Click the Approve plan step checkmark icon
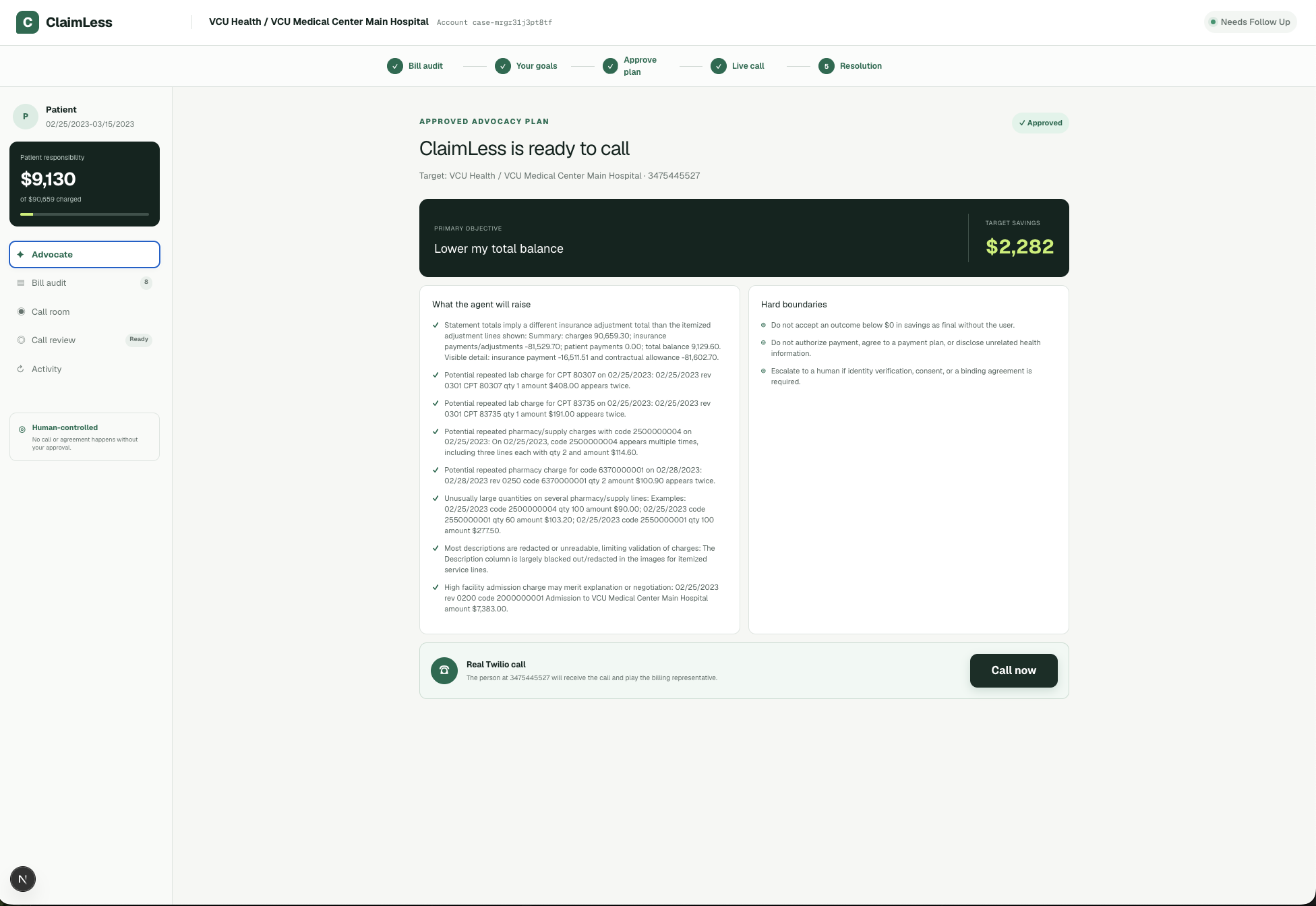 (610, 66)
